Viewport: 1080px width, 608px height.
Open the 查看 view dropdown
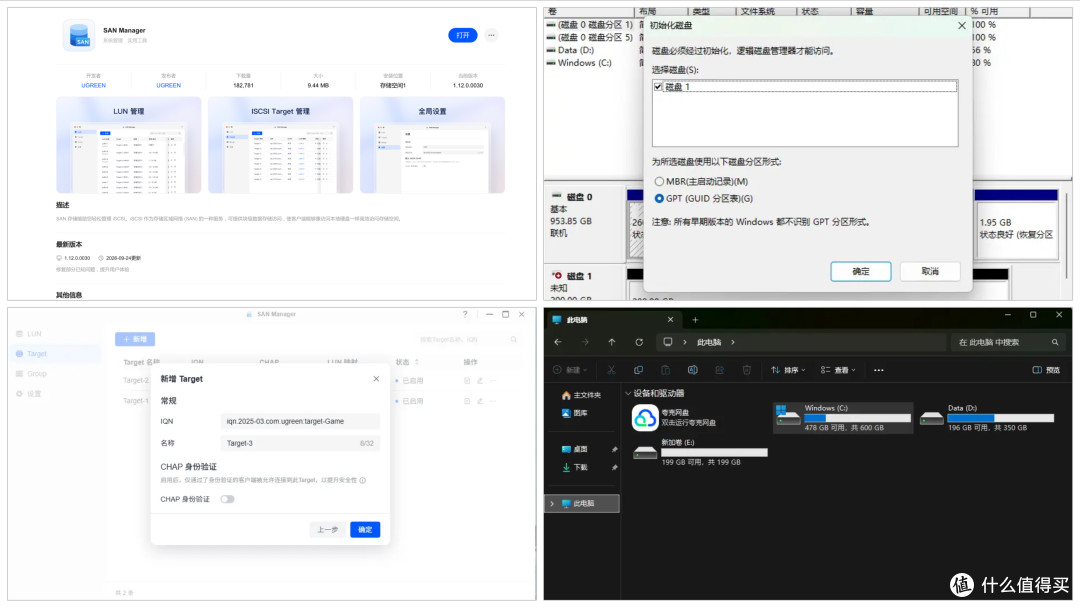click(838, 370)
